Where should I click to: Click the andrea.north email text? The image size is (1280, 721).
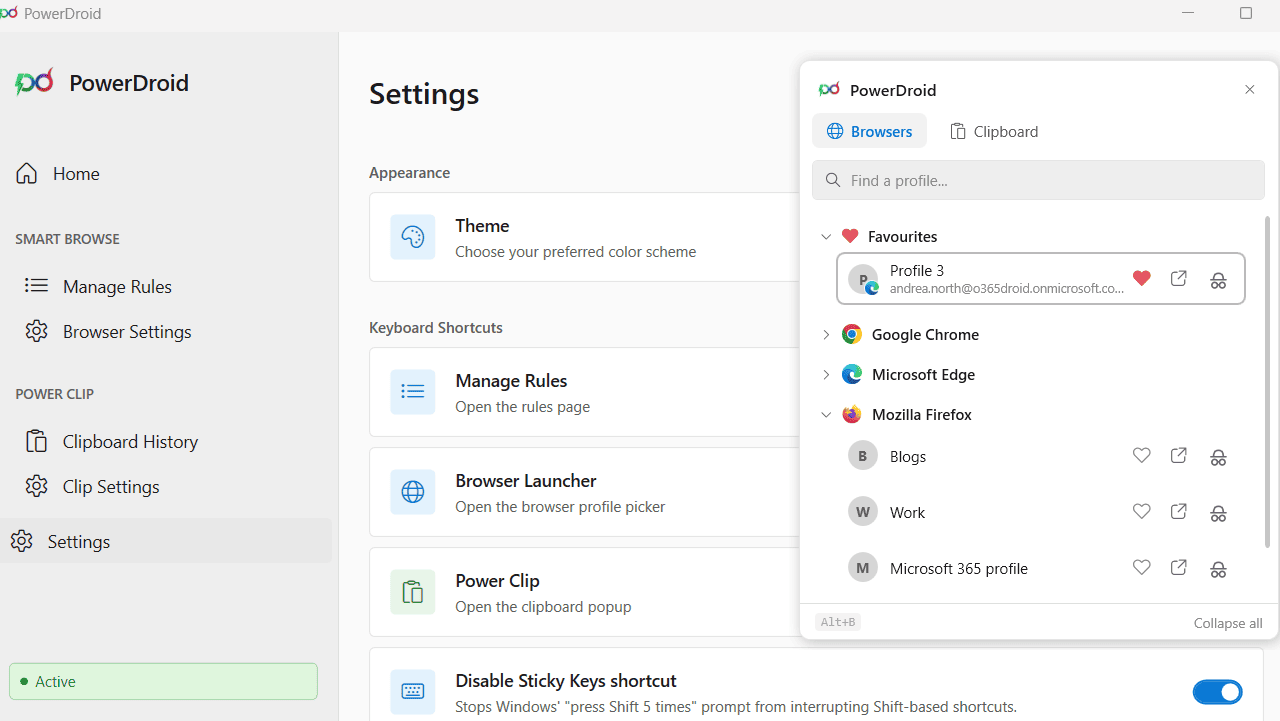1007,288
